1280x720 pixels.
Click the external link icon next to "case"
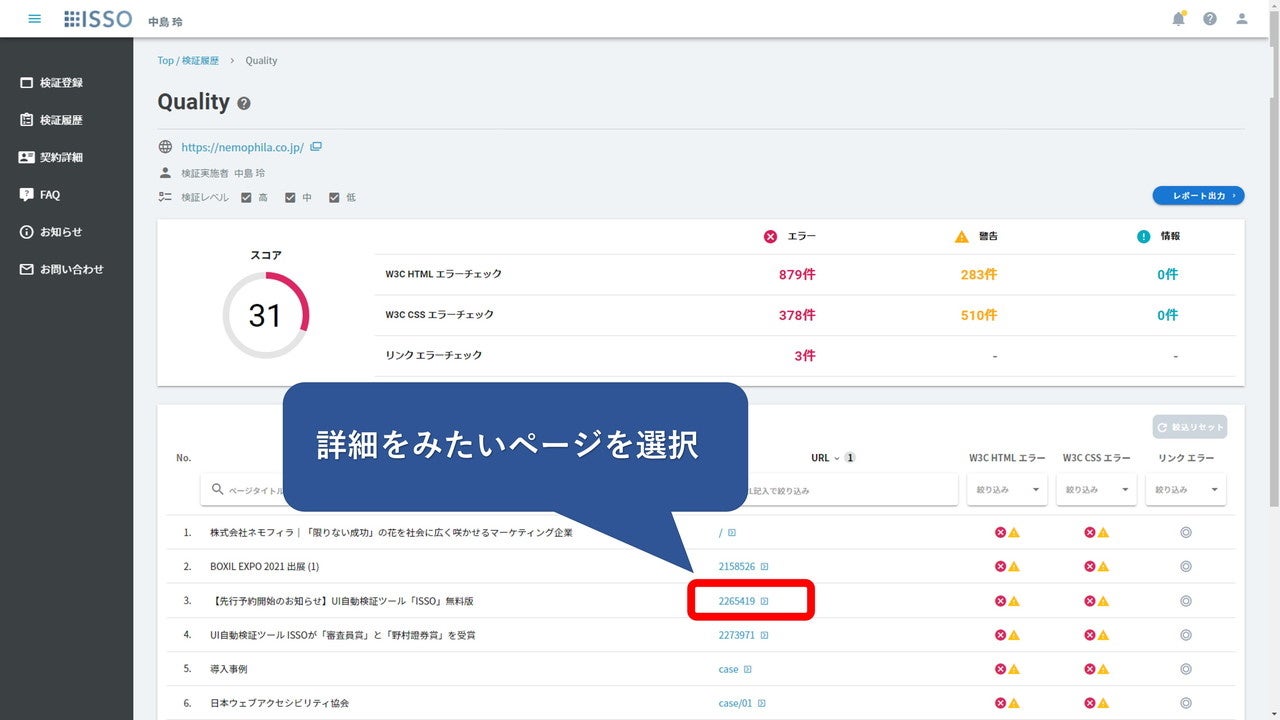coord(748,669)
